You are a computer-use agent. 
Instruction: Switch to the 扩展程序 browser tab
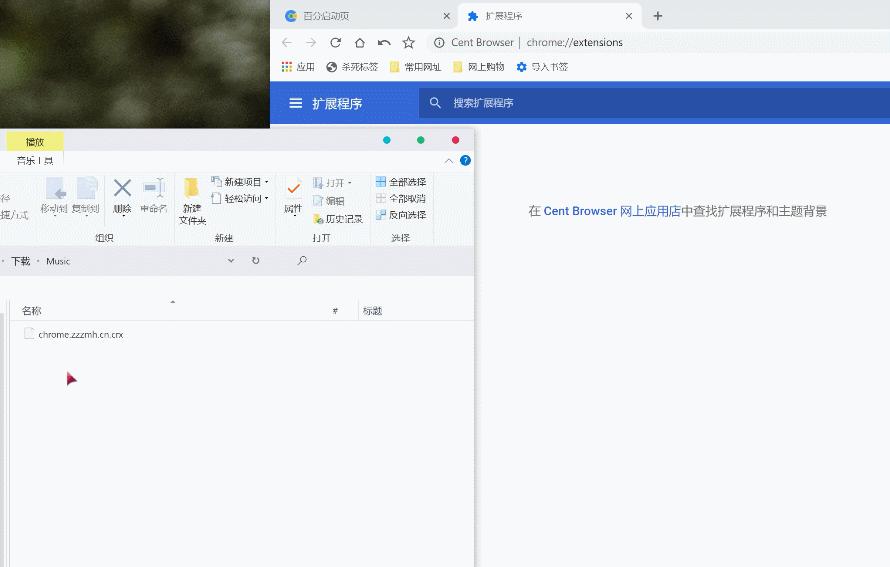click(548, 16)
